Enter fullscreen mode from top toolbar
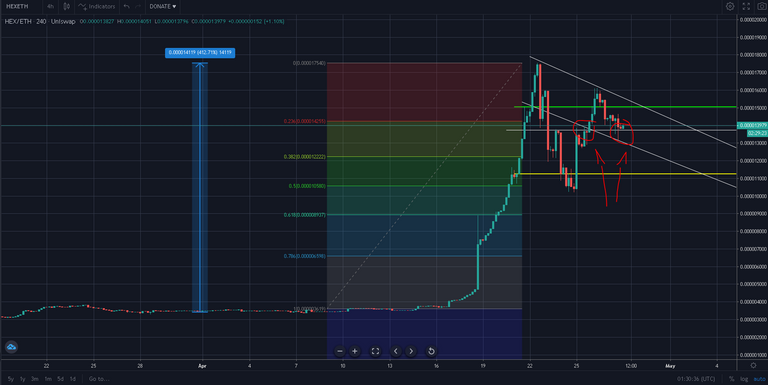768x385 pixels. pos(746,6)
